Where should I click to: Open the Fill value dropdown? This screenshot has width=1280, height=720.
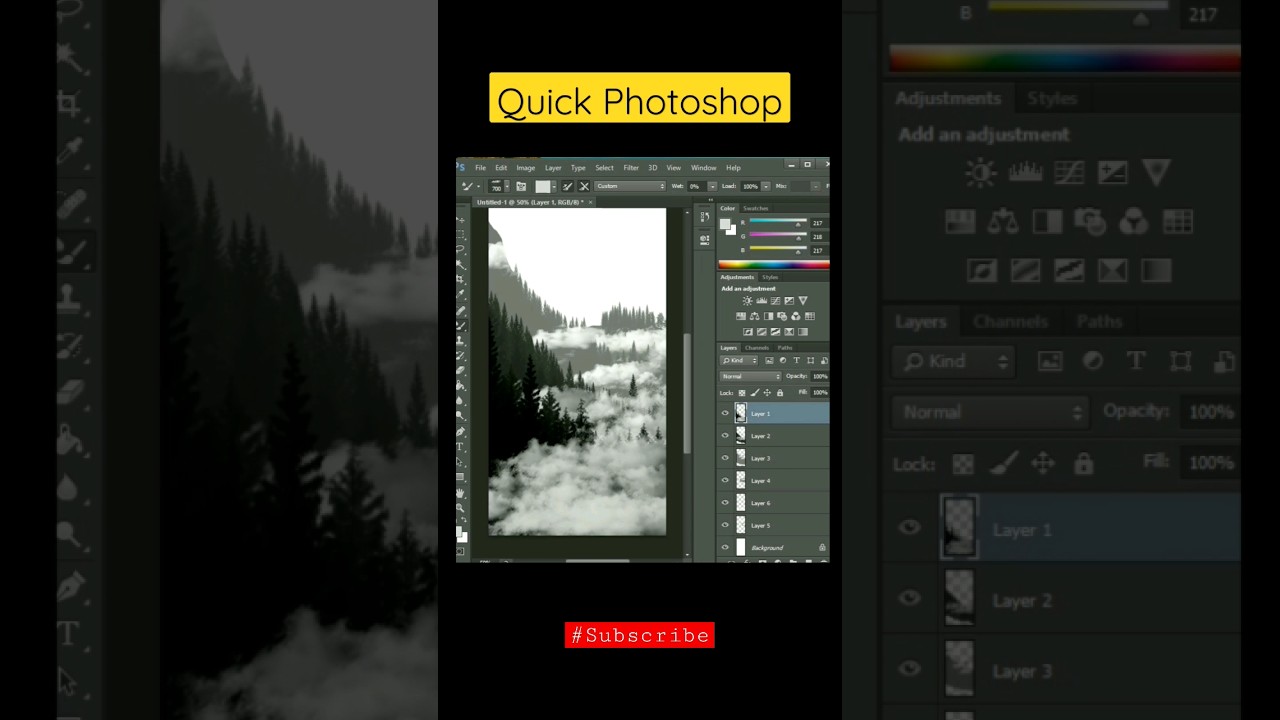click(x=820, y=392)
